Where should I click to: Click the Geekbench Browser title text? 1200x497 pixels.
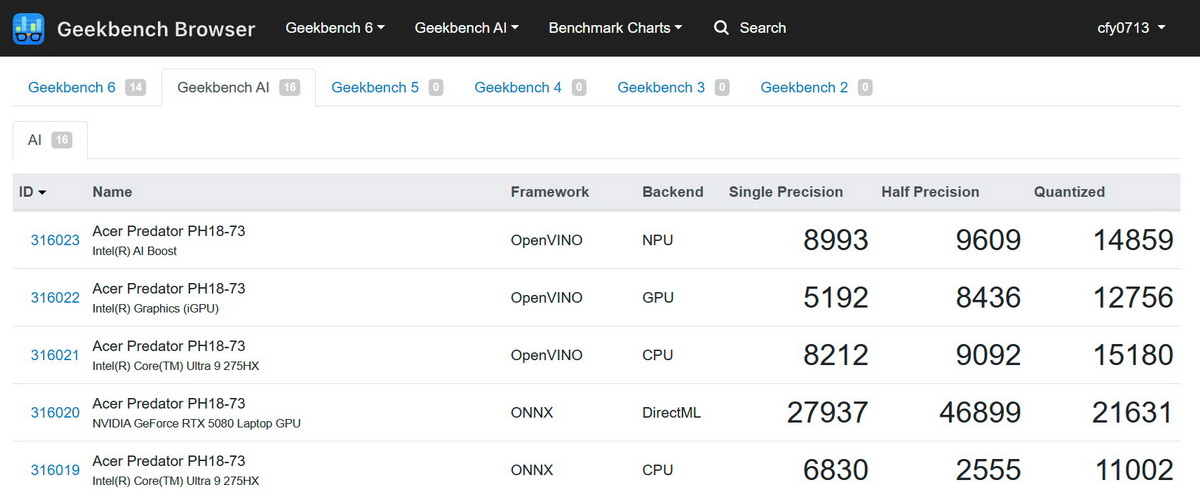click(x=156, y=28)
